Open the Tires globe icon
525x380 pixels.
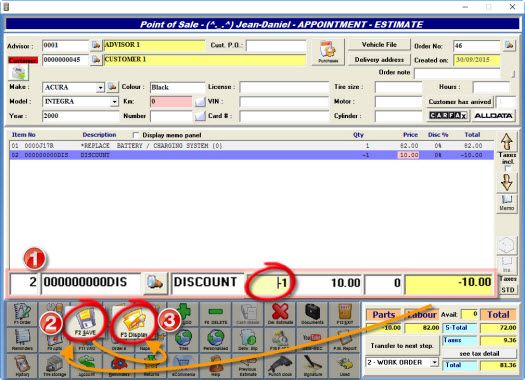point(183,339)
